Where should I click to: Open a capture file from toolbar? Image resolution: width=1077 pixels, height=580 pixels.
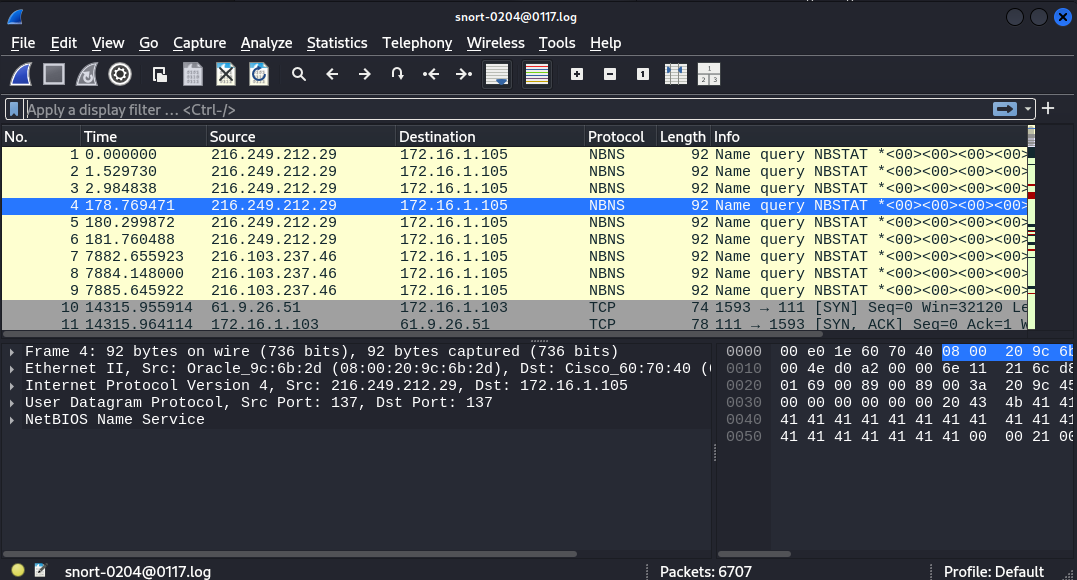coord(160,74)
